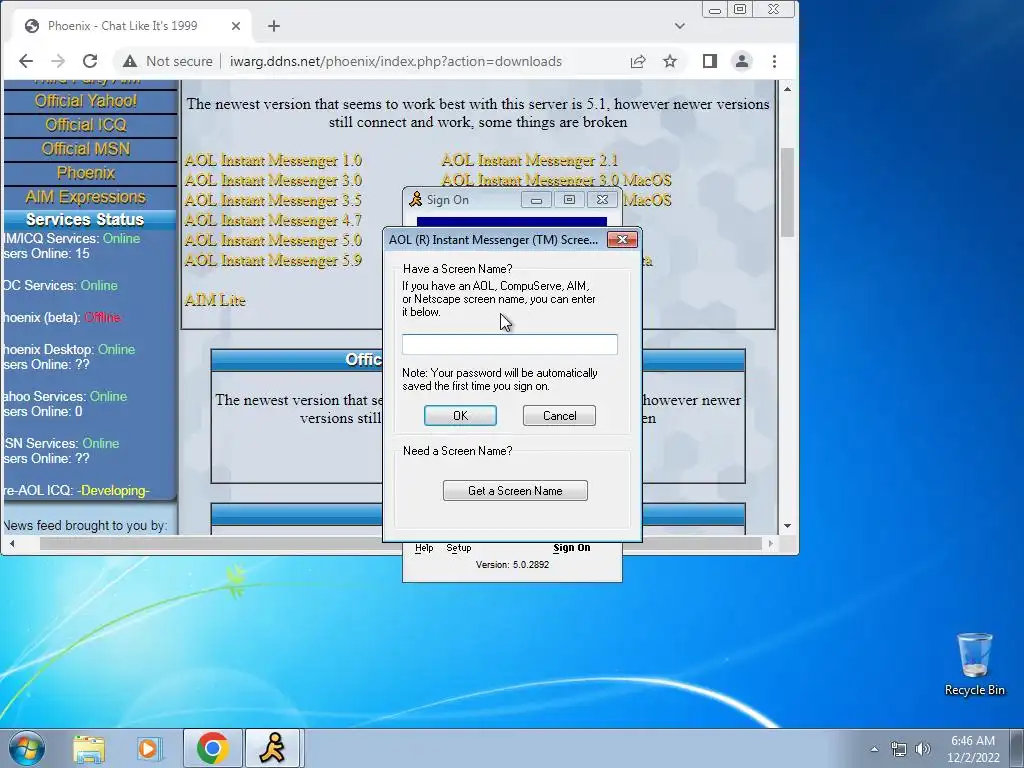
Task: Click the network icon in the system tray
Action: (x=899, y=749)
